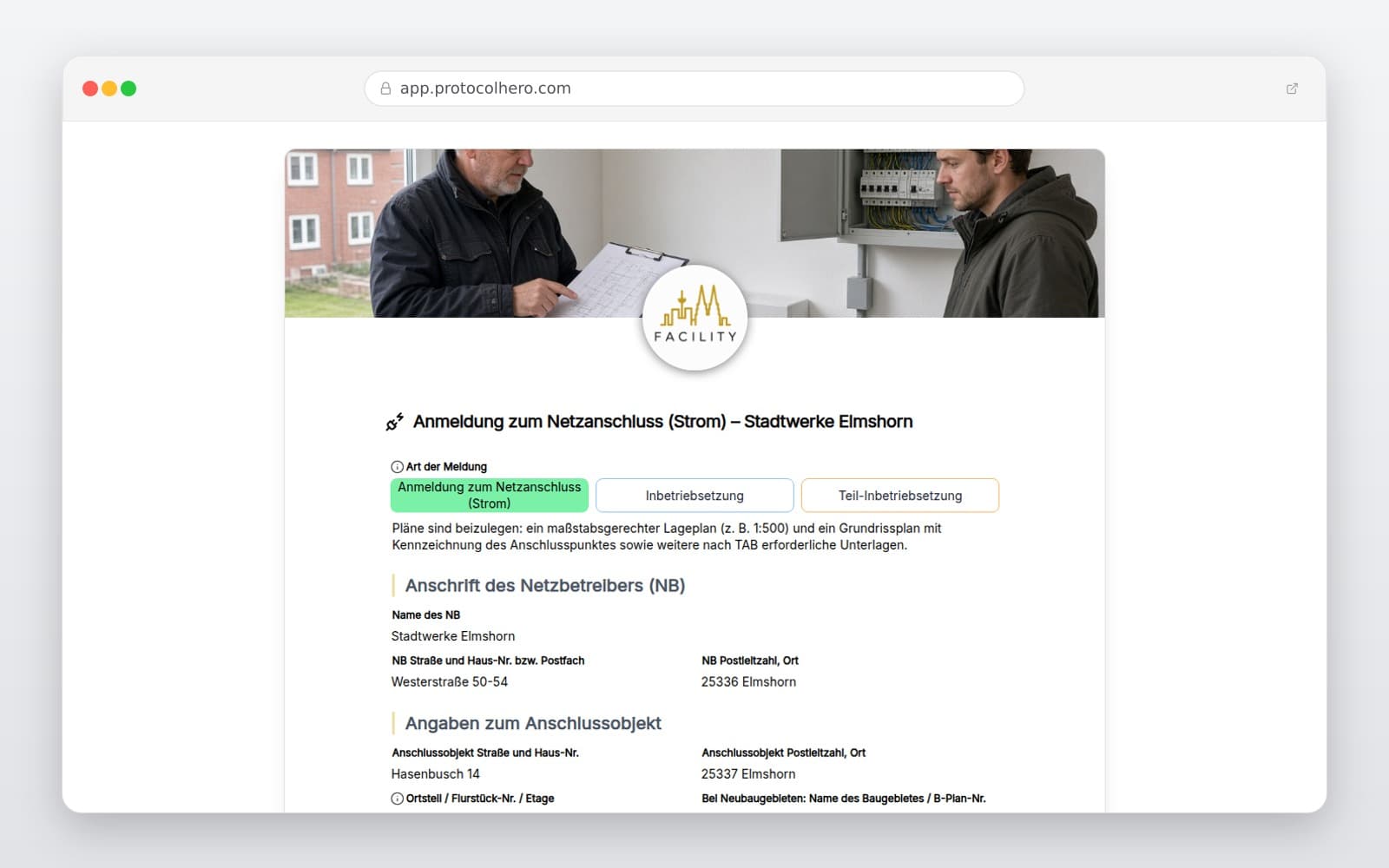Click the label 'NB Postleitzahl, Ort'
The width and height of the screenshot is (1389, 868).
coord(750,661)
